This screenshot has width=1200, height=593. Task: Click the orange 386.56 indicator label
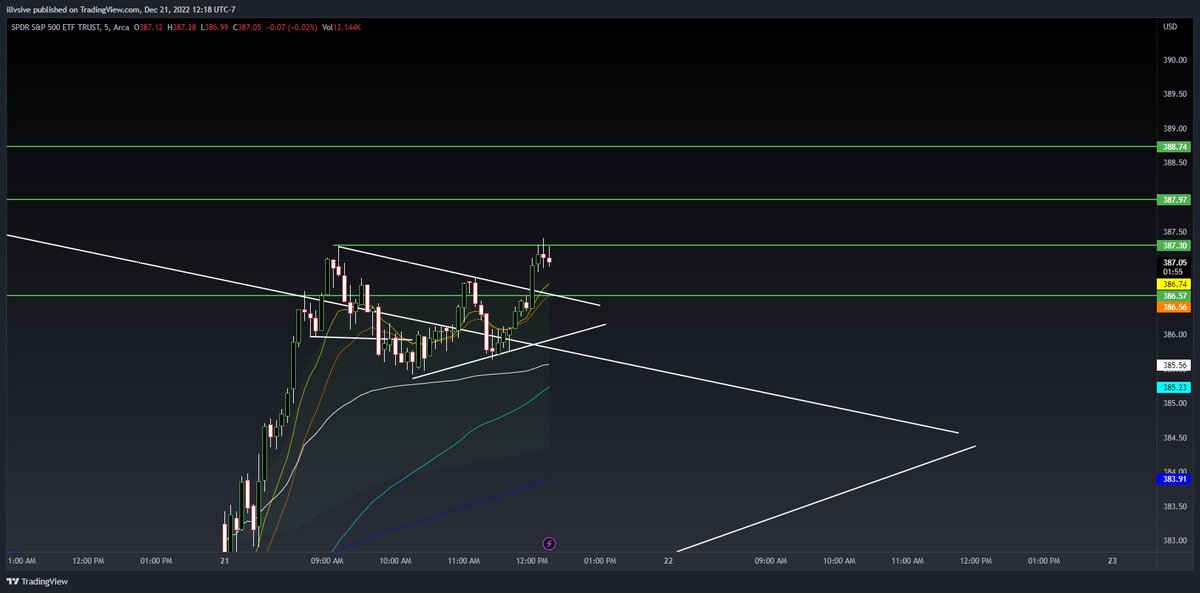pos(1174,308)
